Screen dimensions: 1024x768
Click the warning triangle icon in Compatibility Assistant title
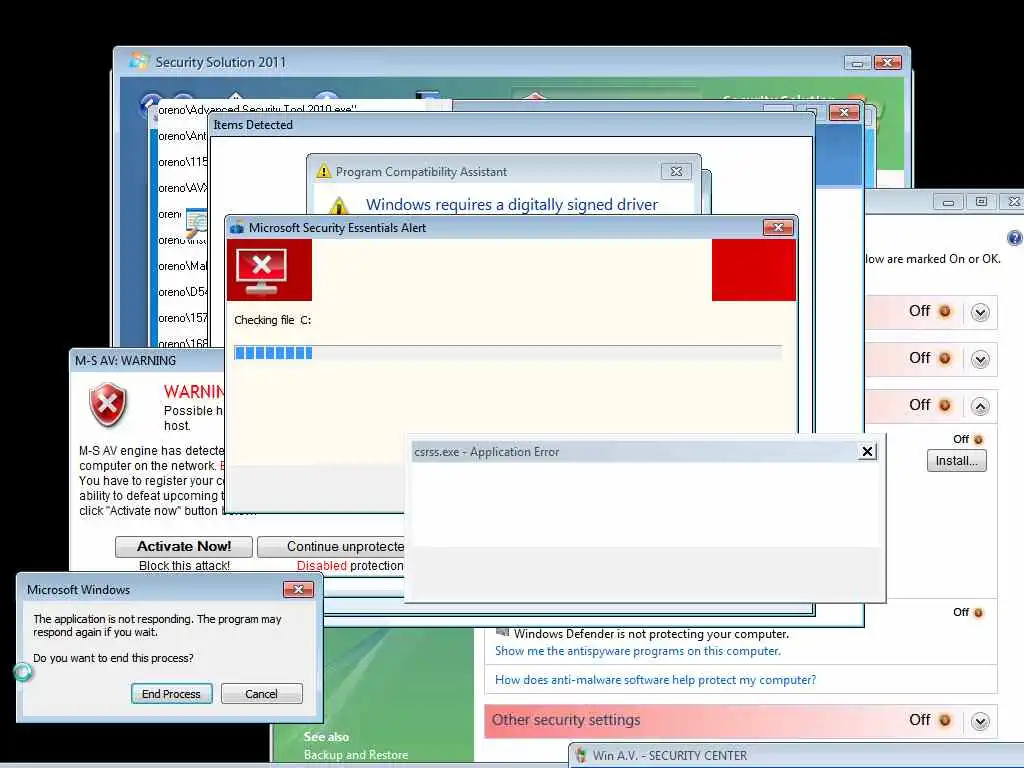[323, 172]
